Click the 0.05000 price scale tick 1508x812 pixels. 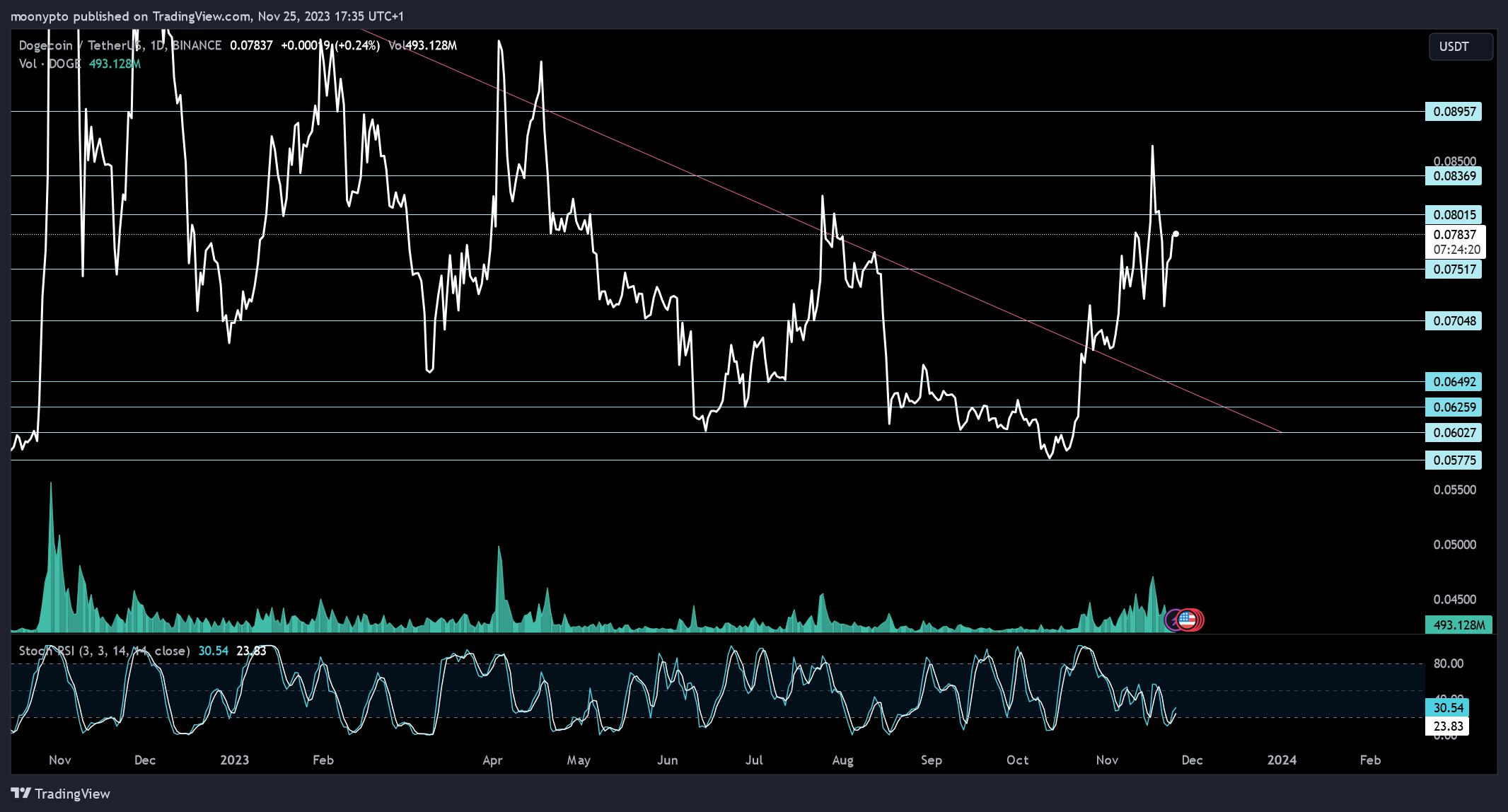click(1454, 545)
